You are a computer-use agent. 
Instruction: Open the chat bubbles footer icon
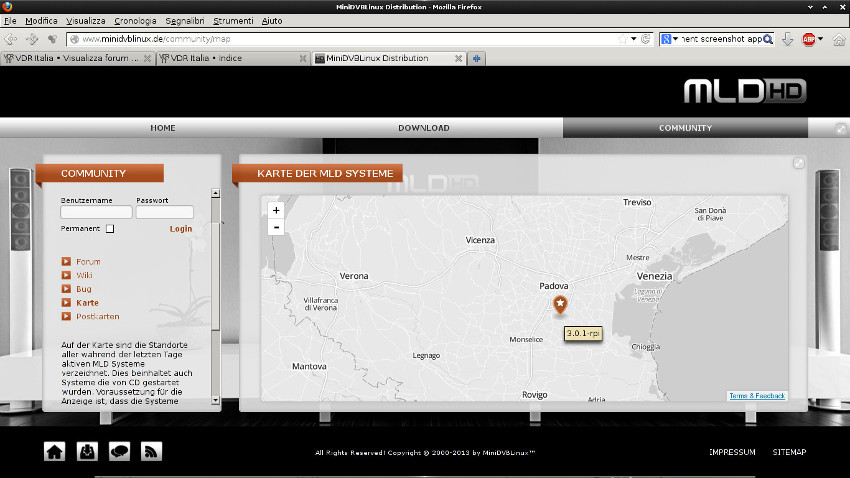tap(119, 451)
